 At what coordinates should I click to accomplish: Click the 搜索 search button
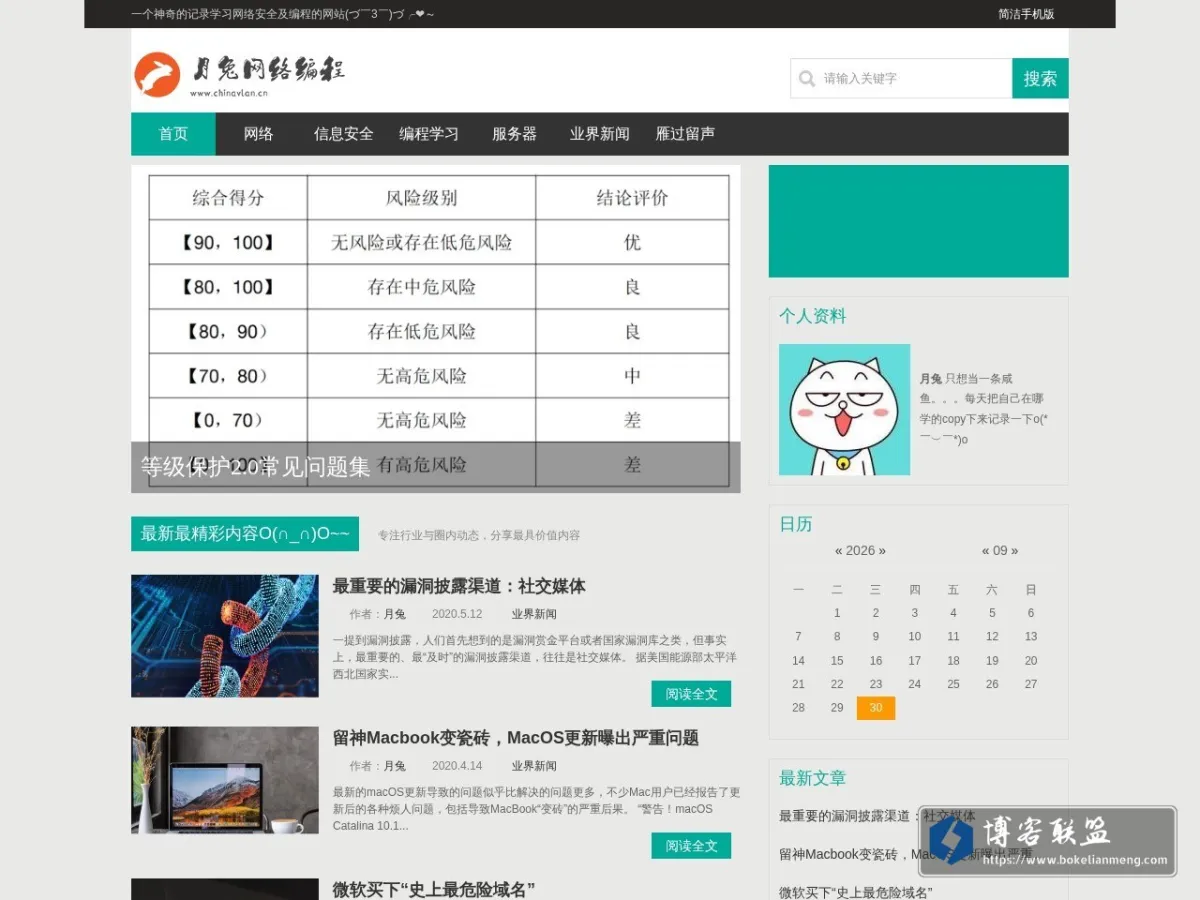click(1040, 78)
